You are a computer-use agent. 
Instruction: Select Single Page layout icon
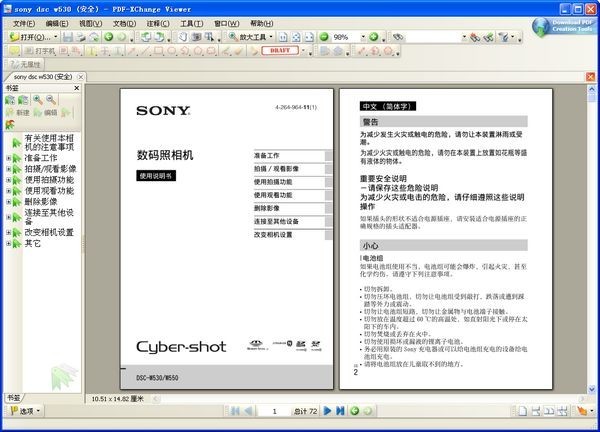(x=522, y=411)
